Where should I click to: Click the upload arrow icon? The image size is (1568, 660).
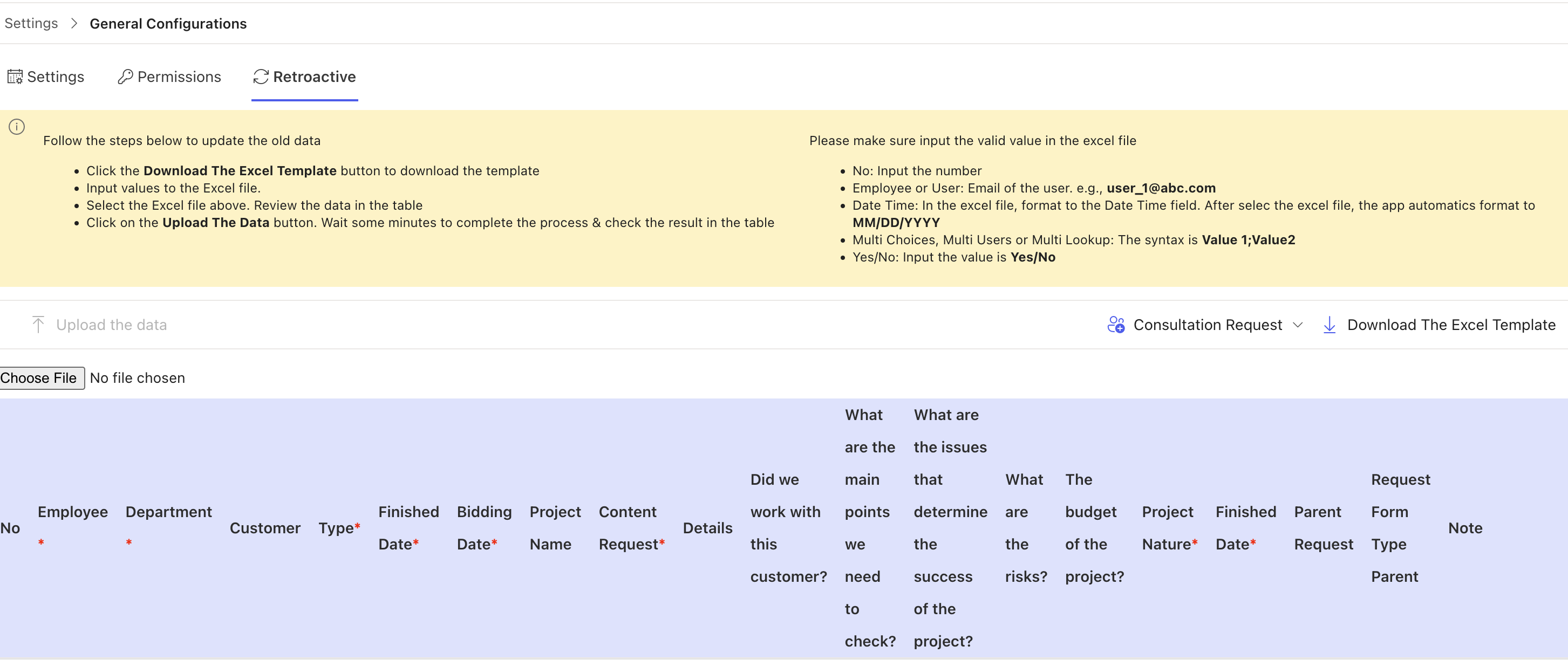click(38, 324)
